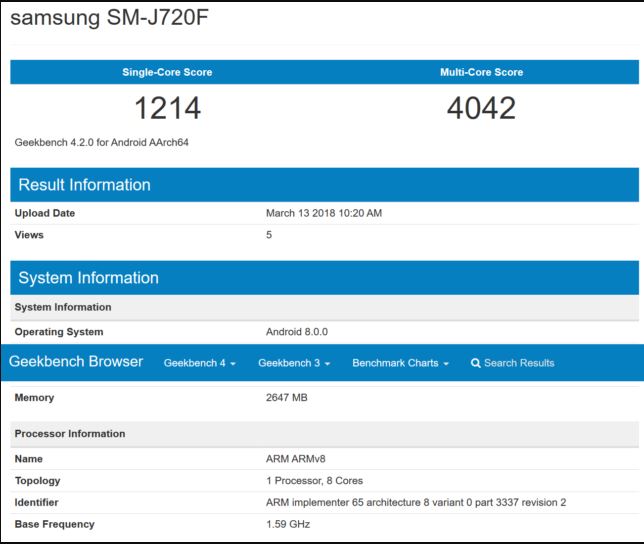The width and height of the screenshot is (644, 544).
Task: Click the Android 8.0.0 operating system value
Action: coord(297,332)
